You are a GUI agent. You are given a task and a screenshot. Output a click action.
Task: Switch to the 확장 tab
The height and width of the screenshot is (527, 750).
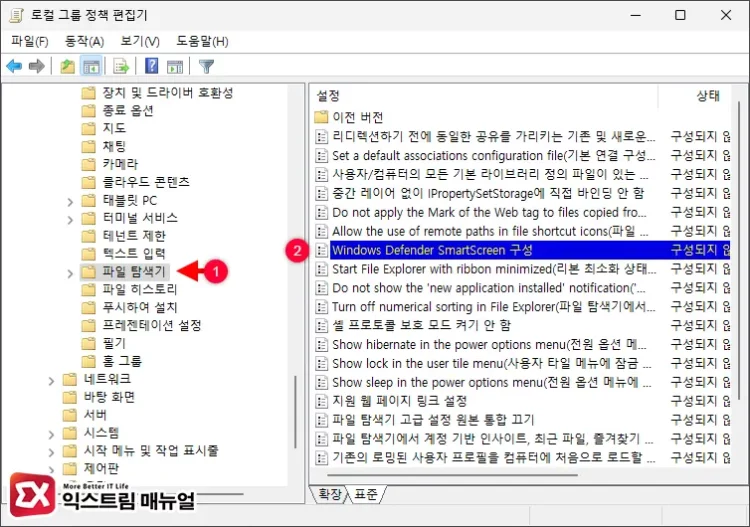[329, 494]
